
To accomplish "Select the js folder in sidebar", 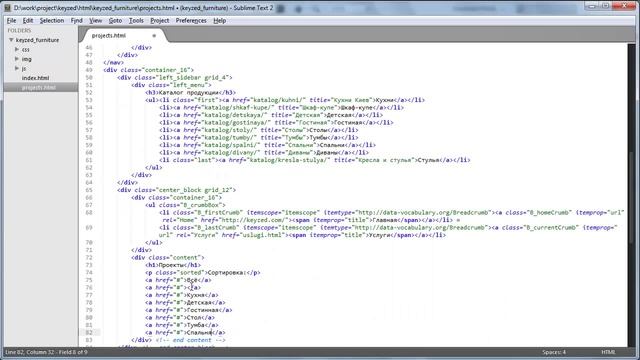I will pos(24,69).
